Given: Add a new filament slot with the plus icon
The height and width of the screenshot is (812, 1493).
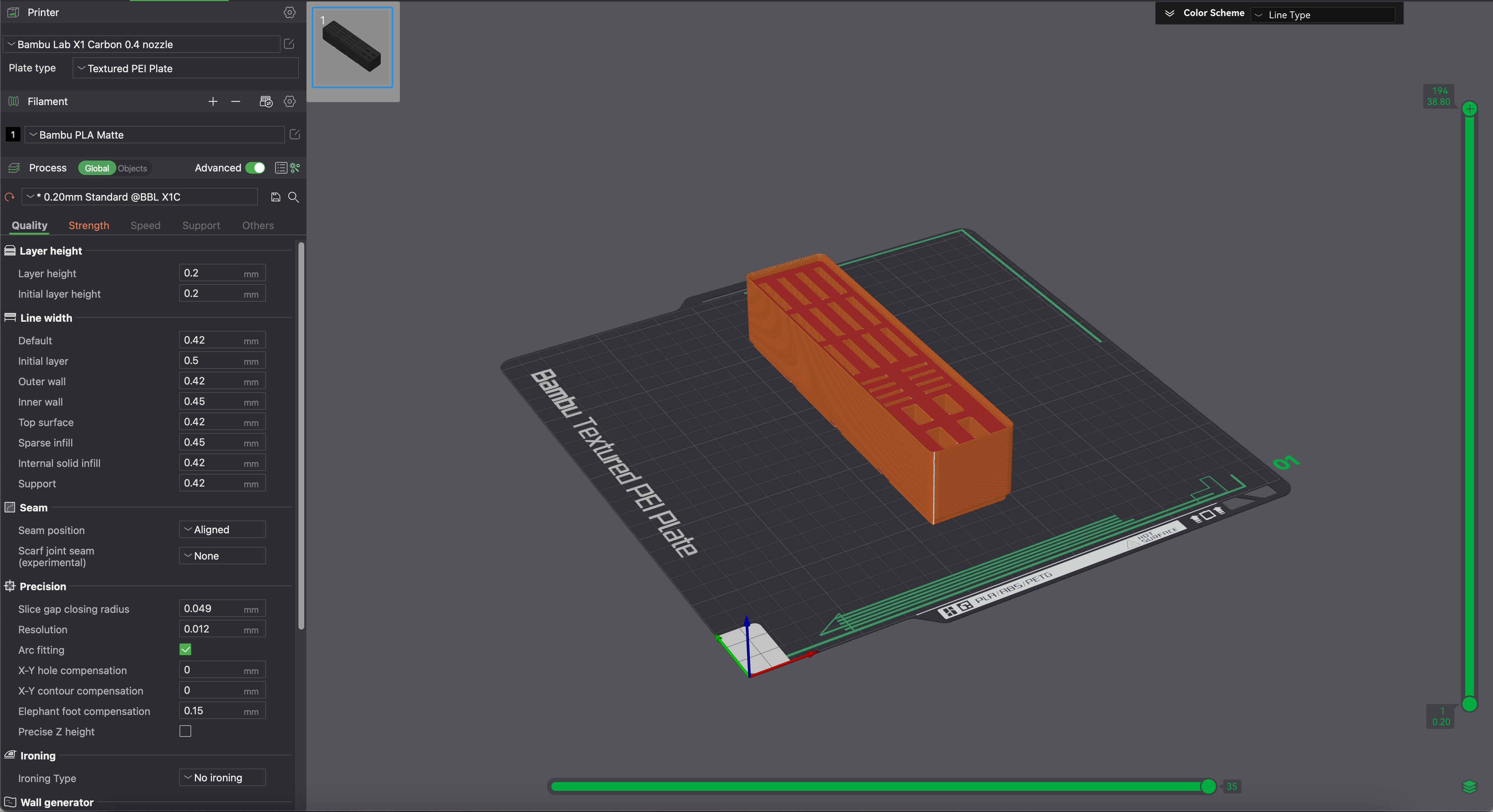Looking at the screenshot, I should (x=213, y=101).
